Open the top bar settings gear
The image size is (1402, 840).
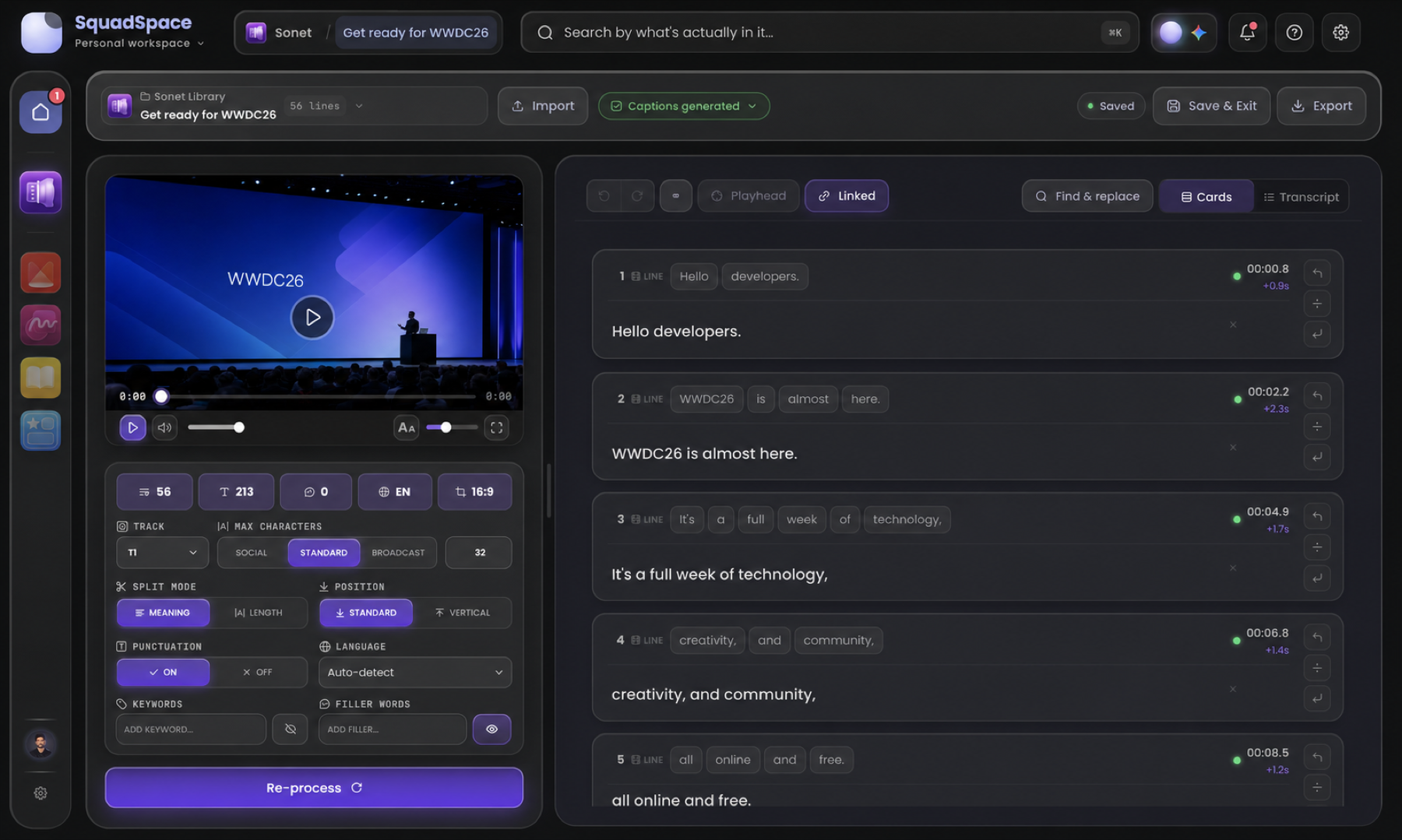click(x=1340, y=32)
